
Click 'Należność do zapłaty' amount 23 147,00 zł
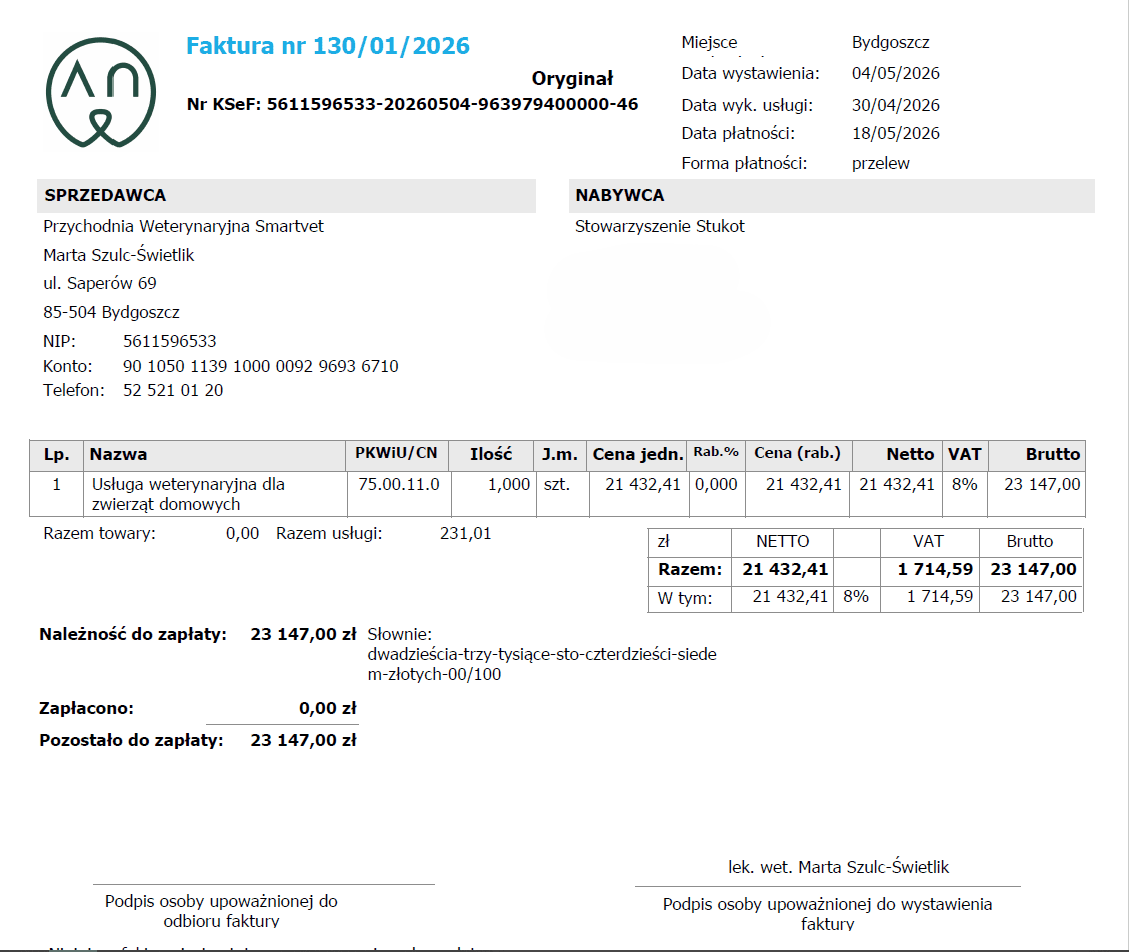(303, 634)
